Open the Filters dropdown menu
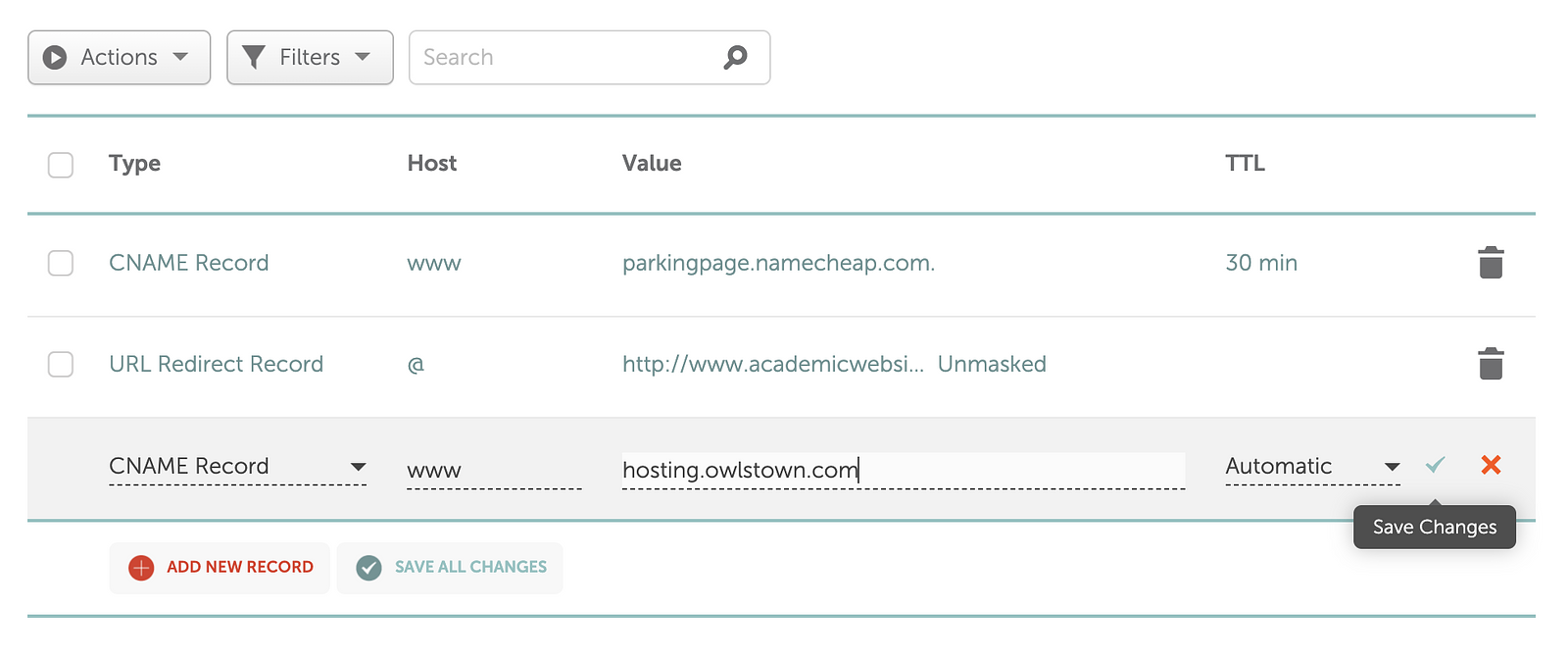Screen dimensions: 1568x659 [x=310, y=57]
